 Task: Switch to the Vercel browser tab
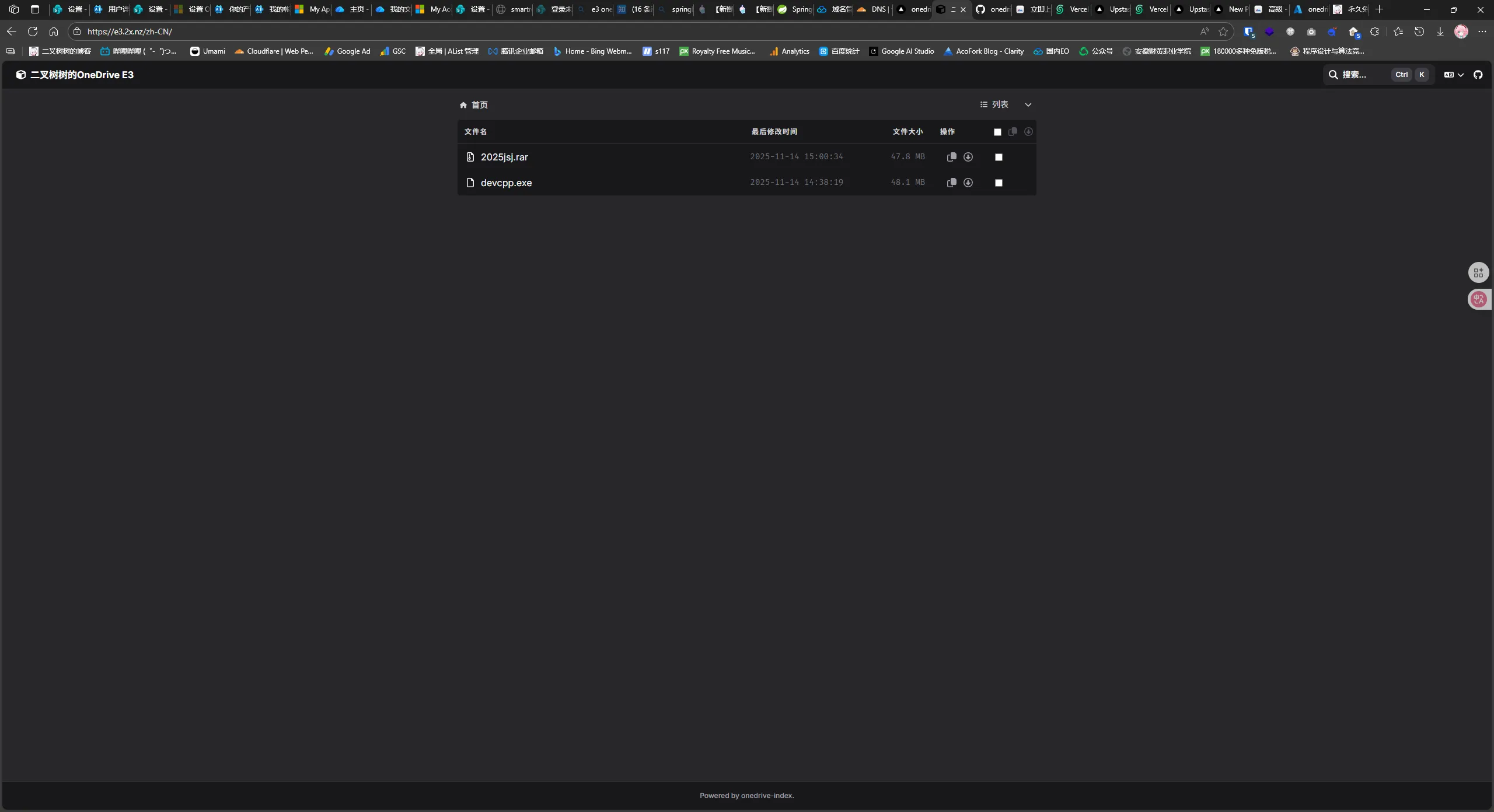click(1073, 9)
